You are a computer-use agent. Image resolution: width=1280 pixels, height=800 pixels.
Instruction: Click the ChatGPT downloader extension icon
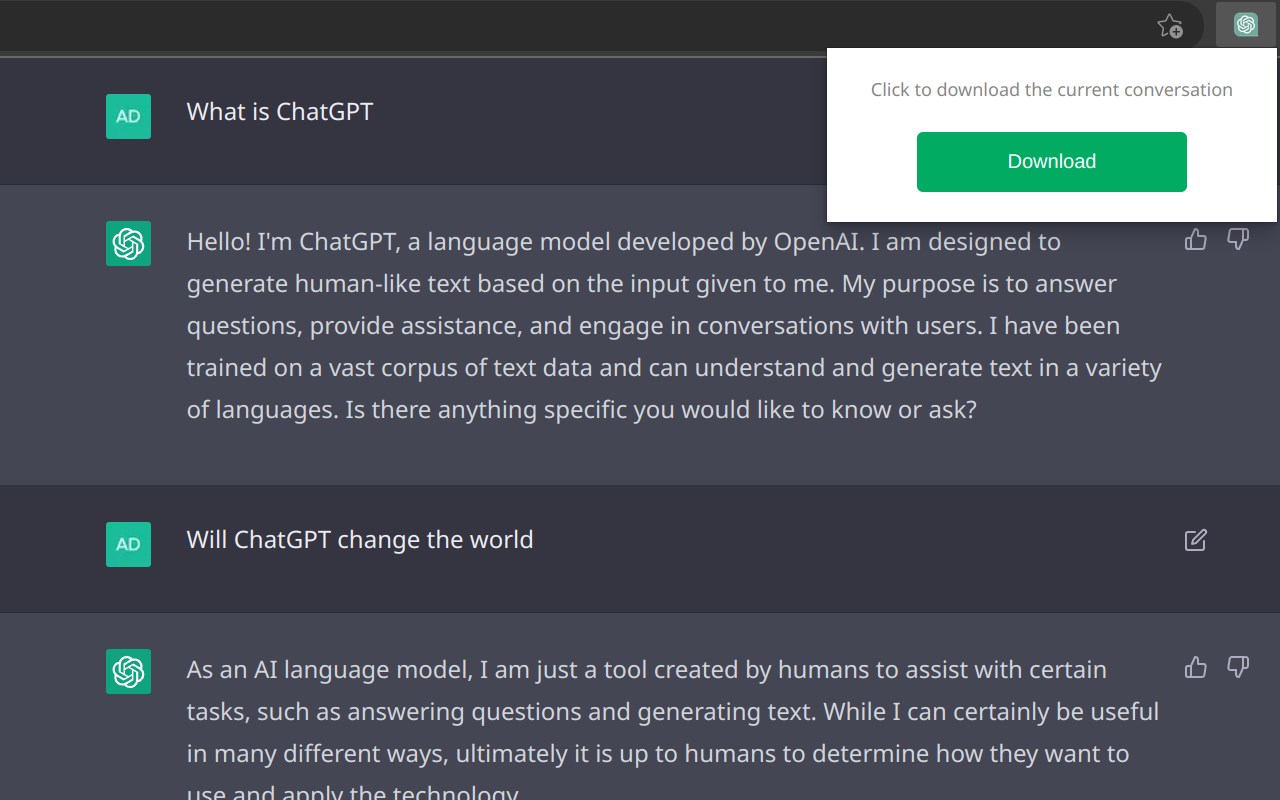(x=1245, y=25)
